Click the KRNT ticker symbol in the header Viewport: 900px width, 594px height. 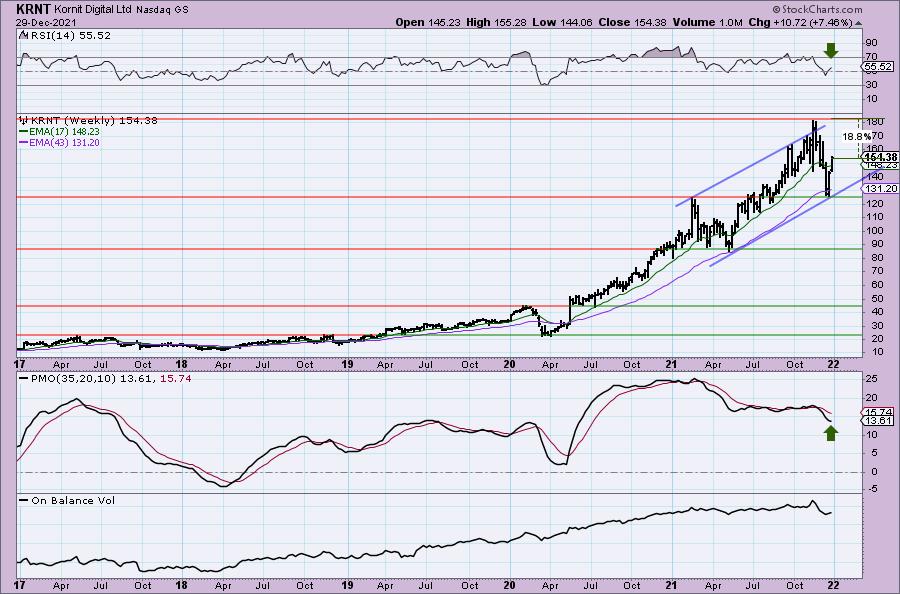(34, 9)
